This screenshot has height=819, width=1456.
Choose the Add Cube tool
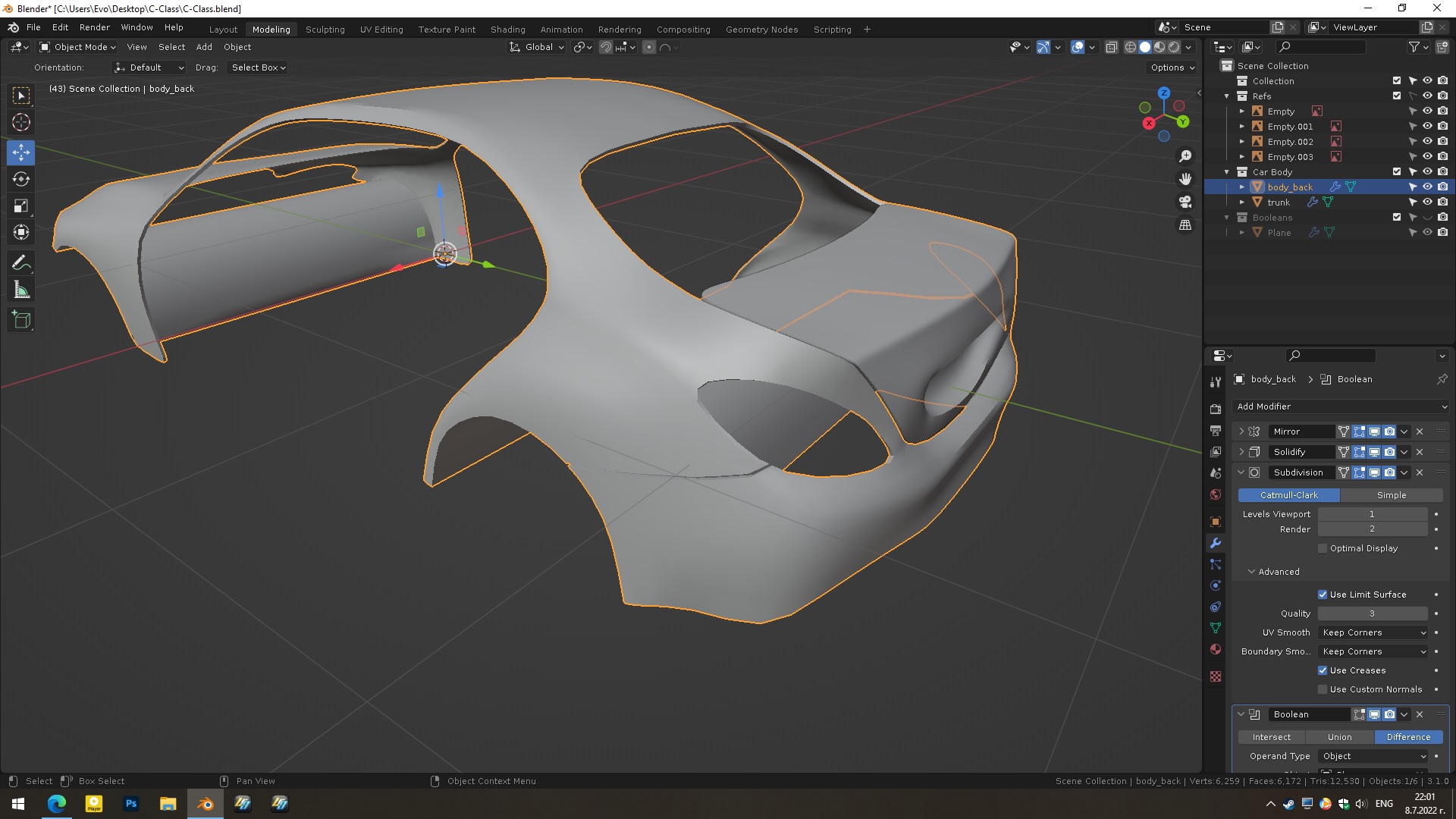tap(21, 320)
